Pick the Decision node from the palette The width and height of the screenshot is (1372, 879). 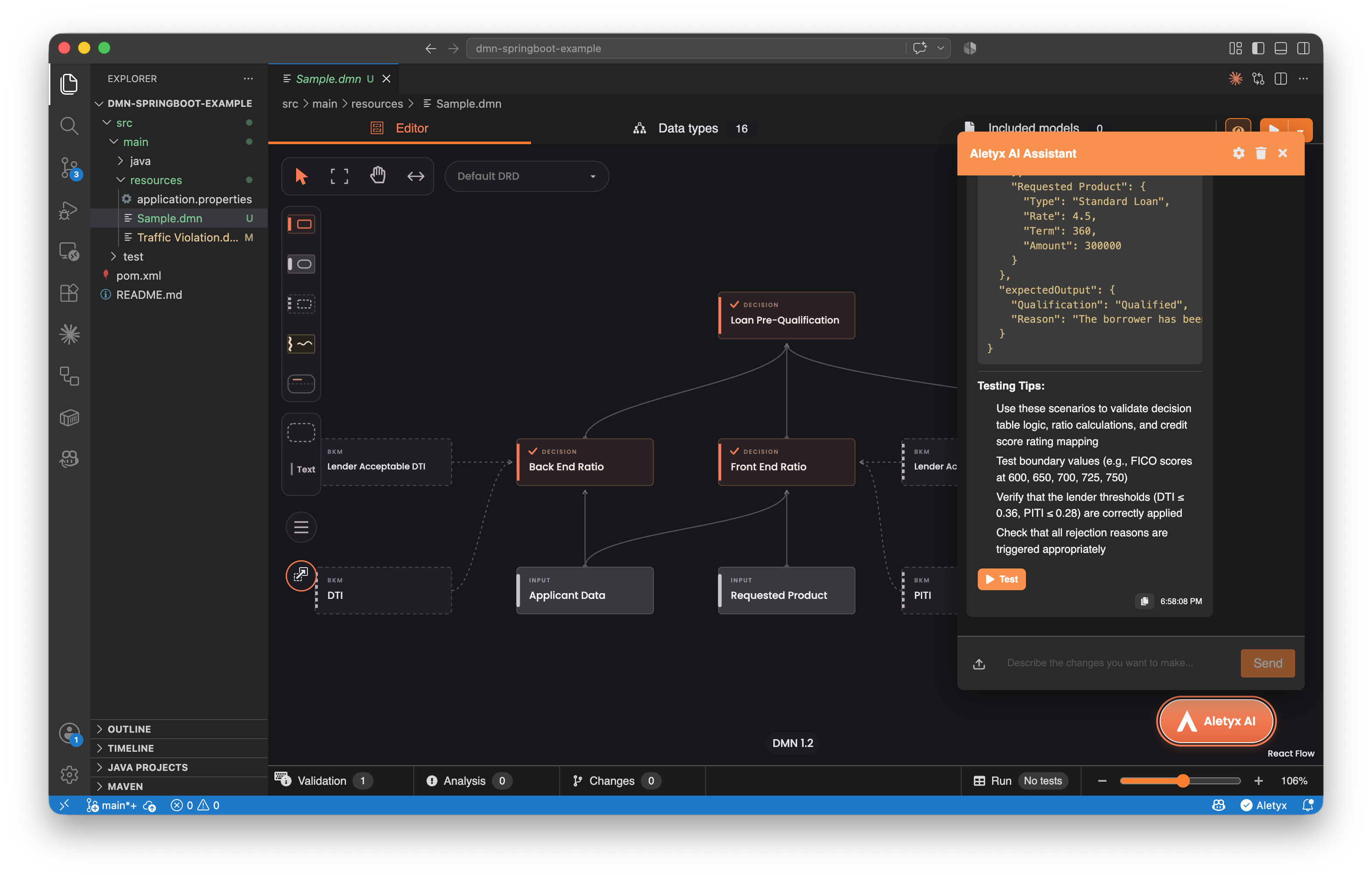[x=301, y=224]
